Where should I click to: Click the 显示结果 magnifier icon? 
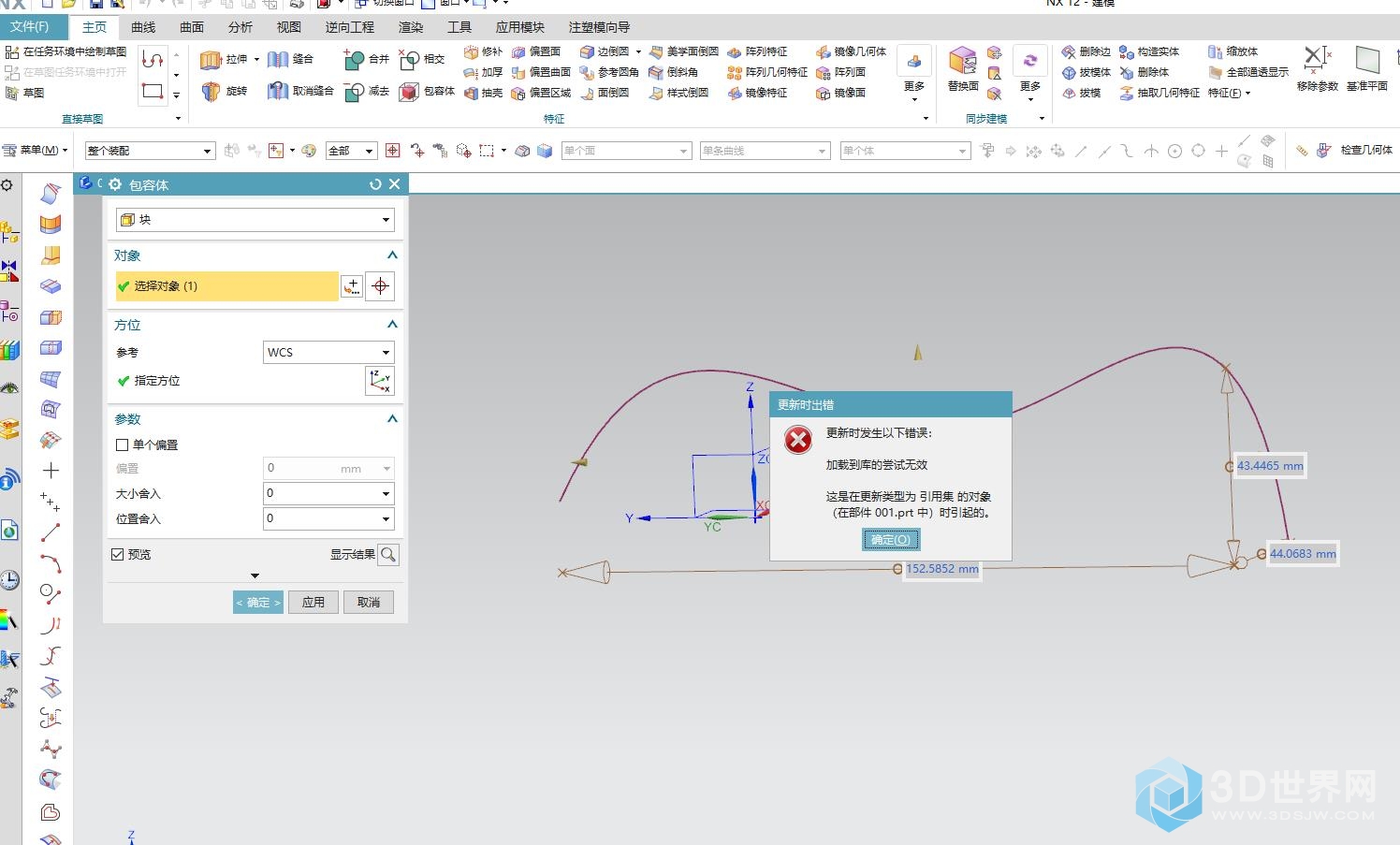(388, 555)
